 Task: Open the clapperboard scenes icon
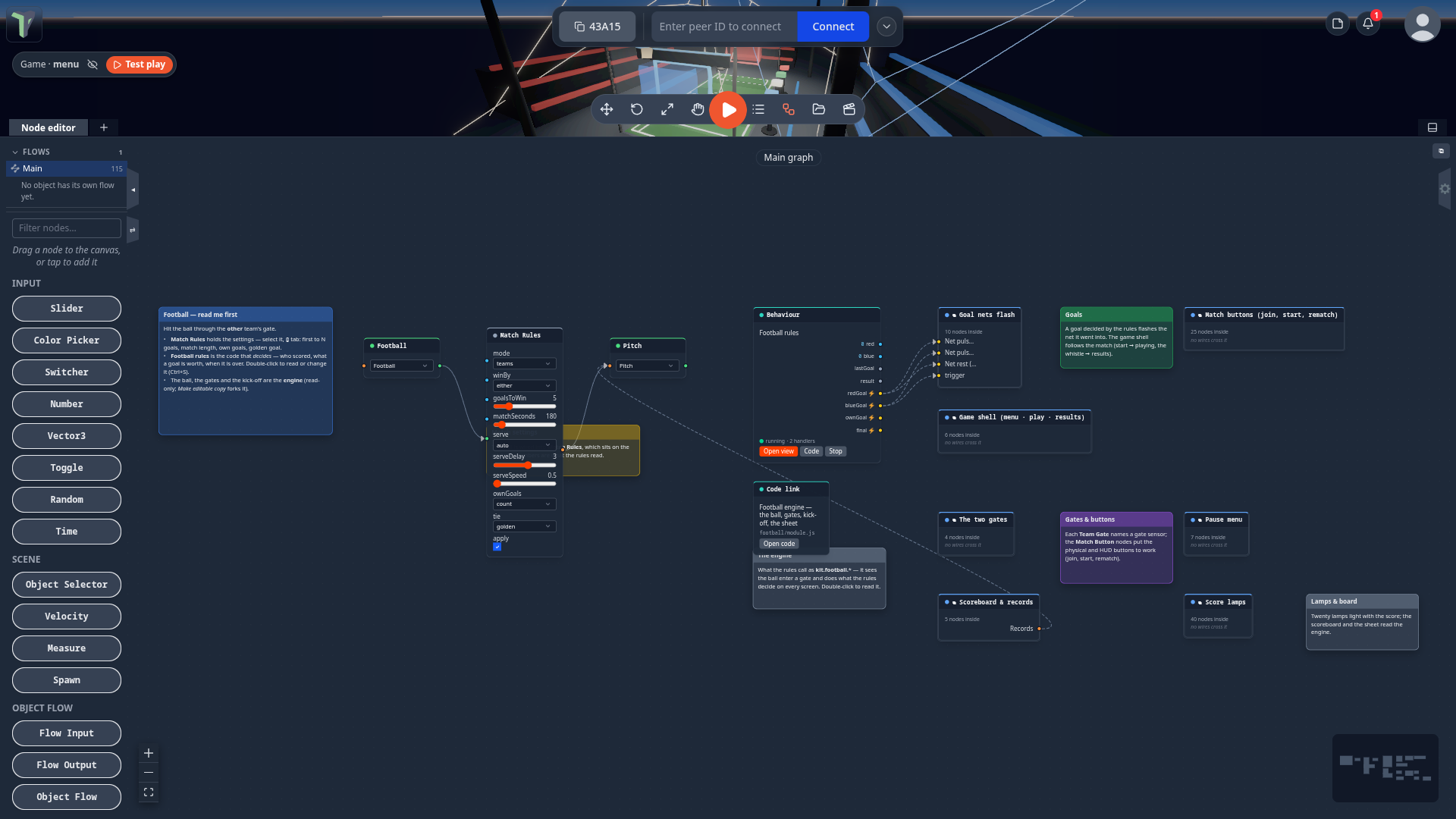849,109
